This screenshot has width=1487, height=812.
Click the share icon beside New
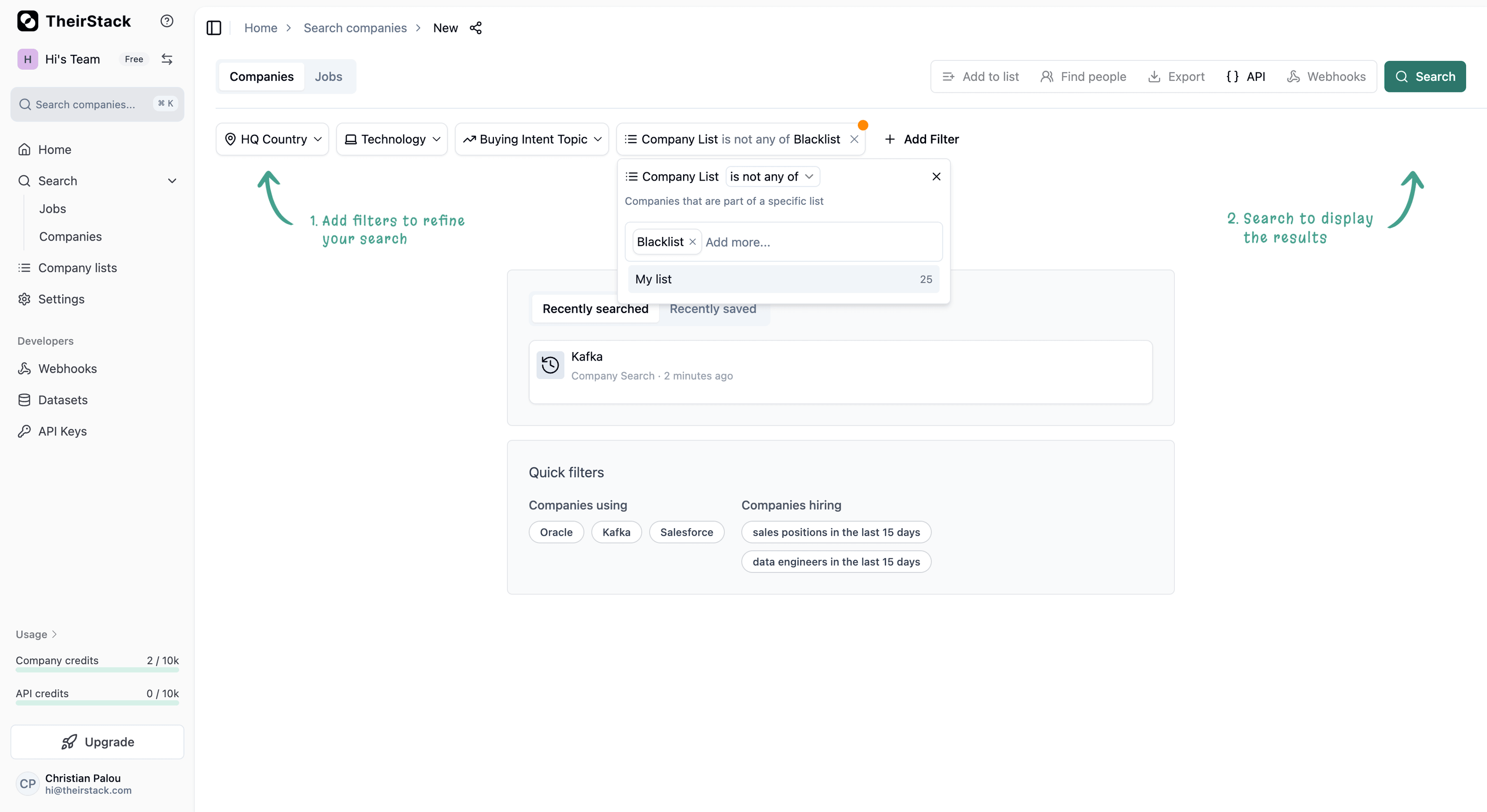click(476, 28)
